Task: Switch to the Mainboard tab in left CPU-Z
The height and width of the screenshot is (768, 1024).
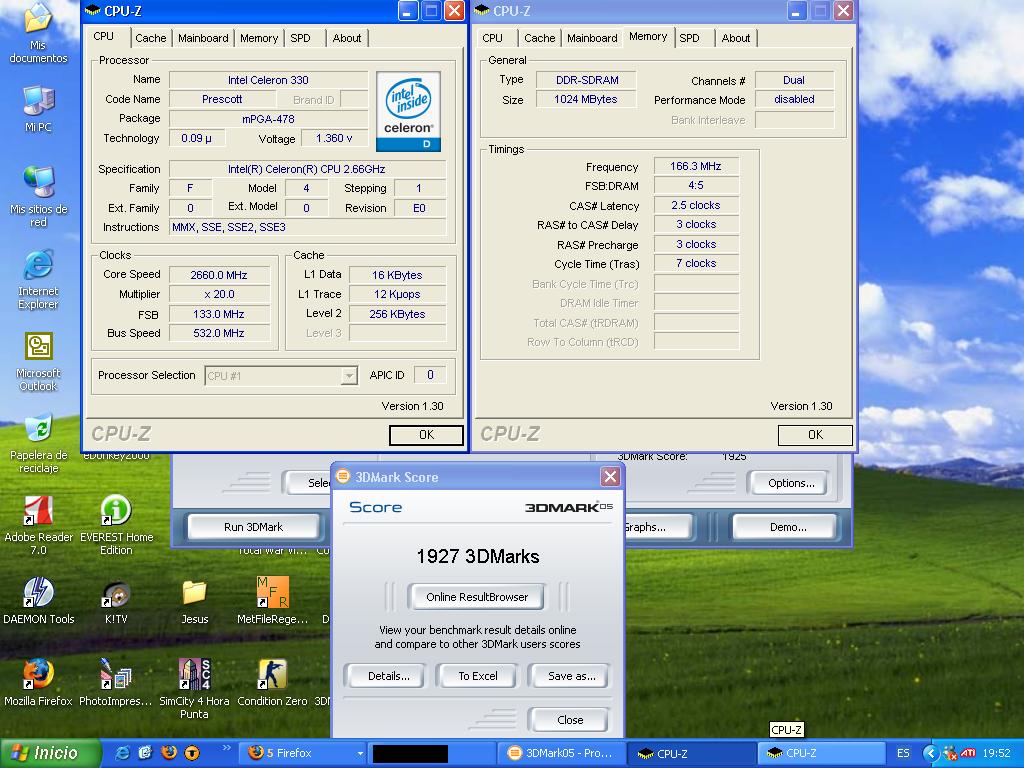Action: [203, 38]
